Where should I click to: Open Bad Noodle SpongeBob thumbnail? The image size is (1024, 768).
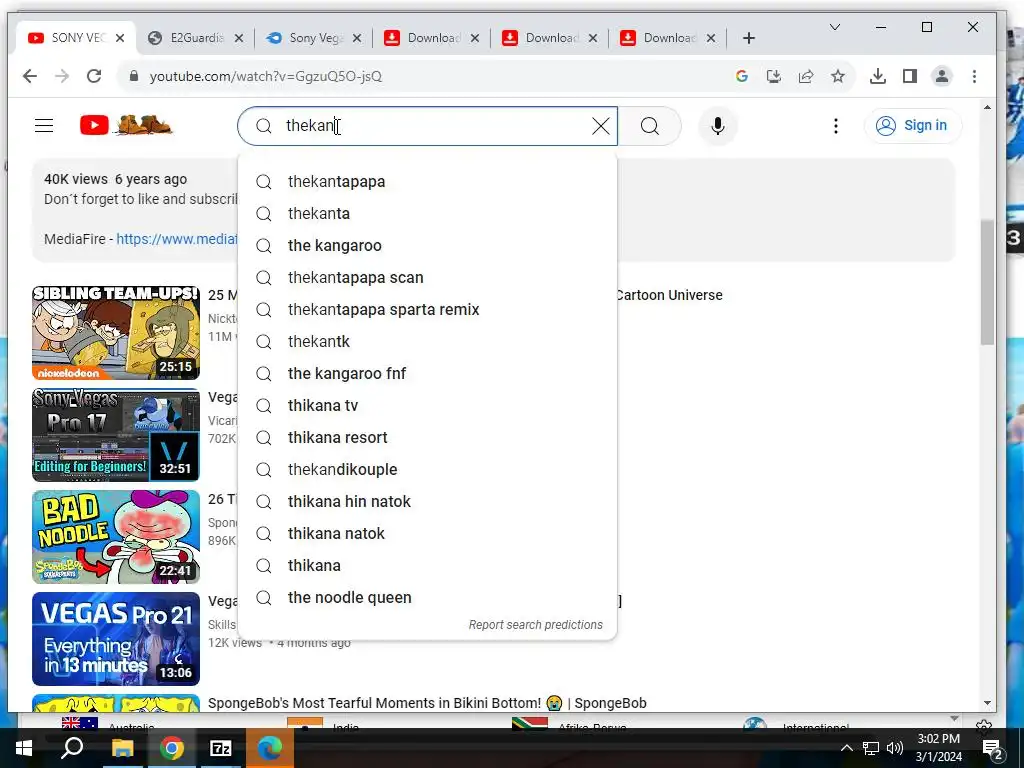point(116,537)
